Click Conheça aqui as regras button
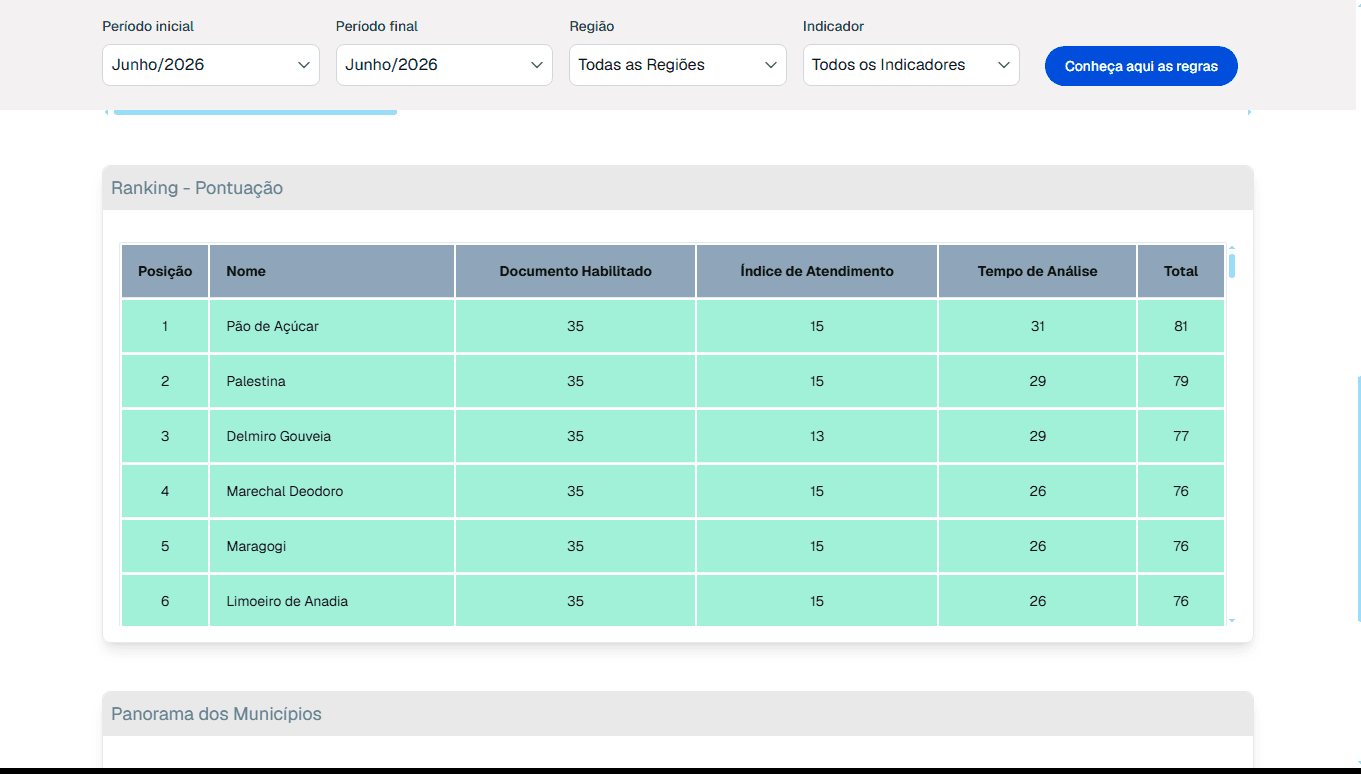 point(1141,66)
